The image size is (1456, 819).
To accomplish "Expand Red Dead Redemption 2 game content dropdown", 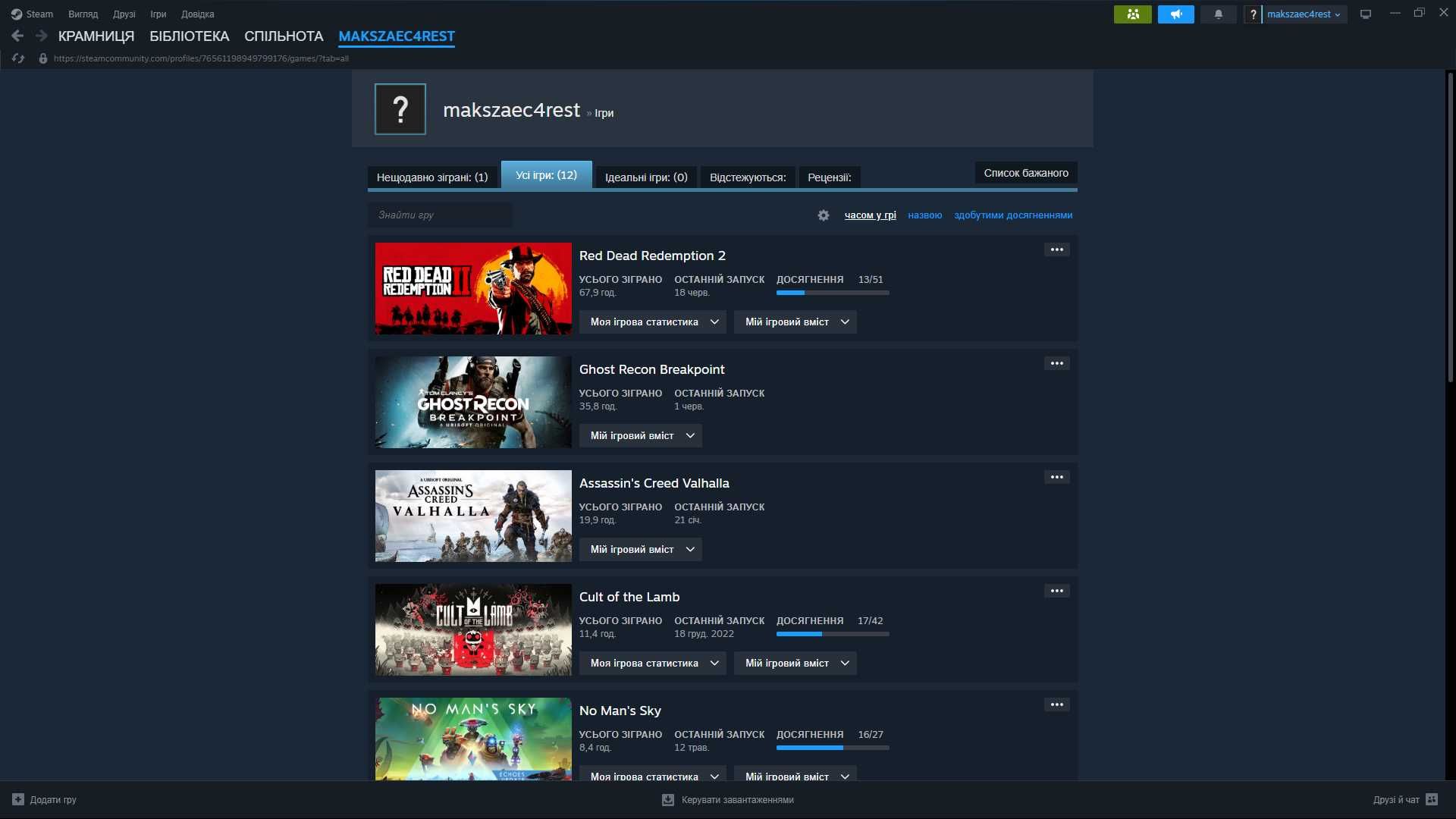I will (x=795, y=322).
